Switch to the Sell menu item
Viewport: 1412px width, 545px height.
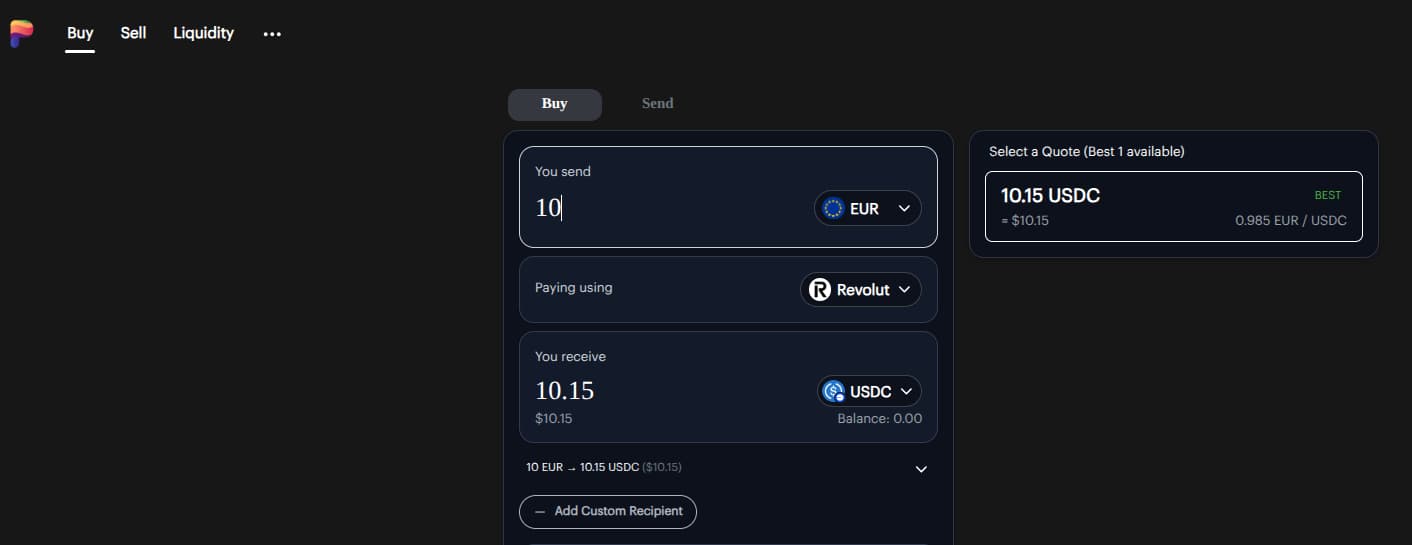[133, 33]
